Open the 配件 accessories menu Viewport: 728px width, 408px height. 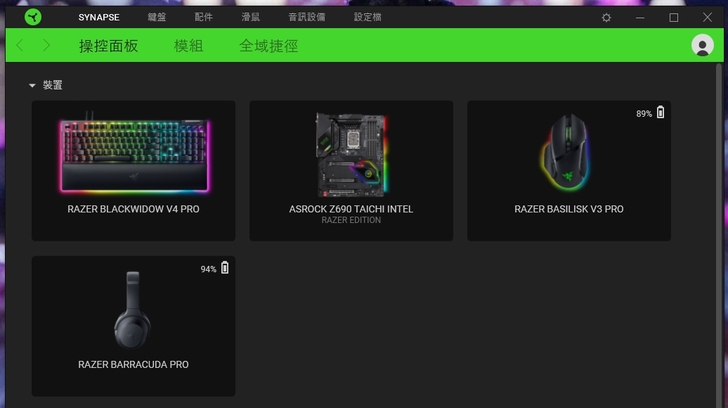tap(204, 18)
